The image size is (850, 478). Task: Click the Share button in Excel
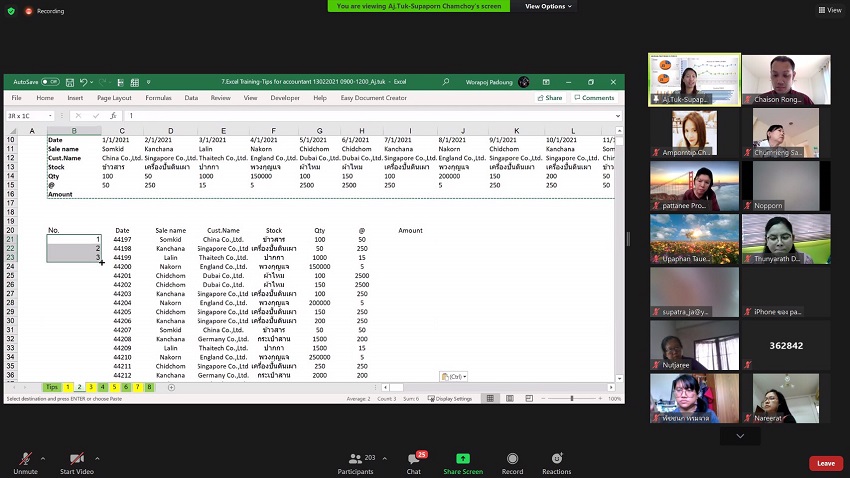tap(549, 98)
